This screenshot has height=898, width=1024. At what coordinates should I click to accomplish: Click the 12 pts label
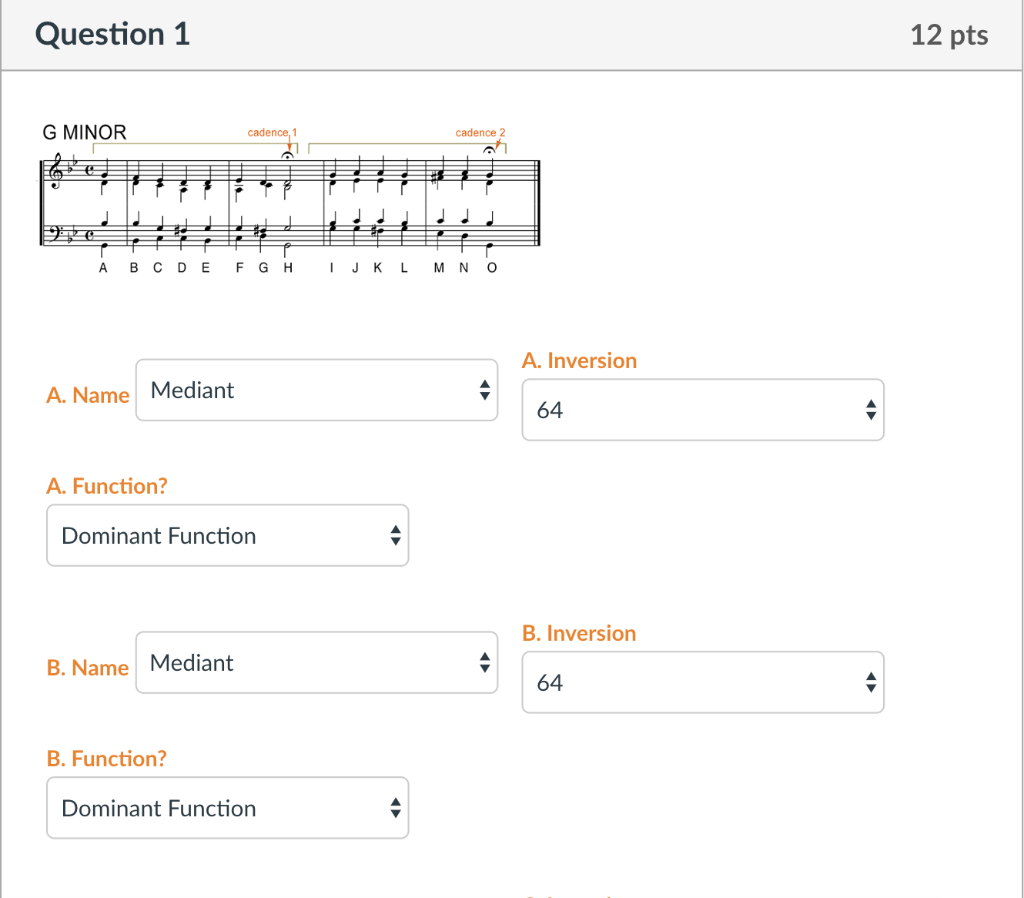click(948, 35)
